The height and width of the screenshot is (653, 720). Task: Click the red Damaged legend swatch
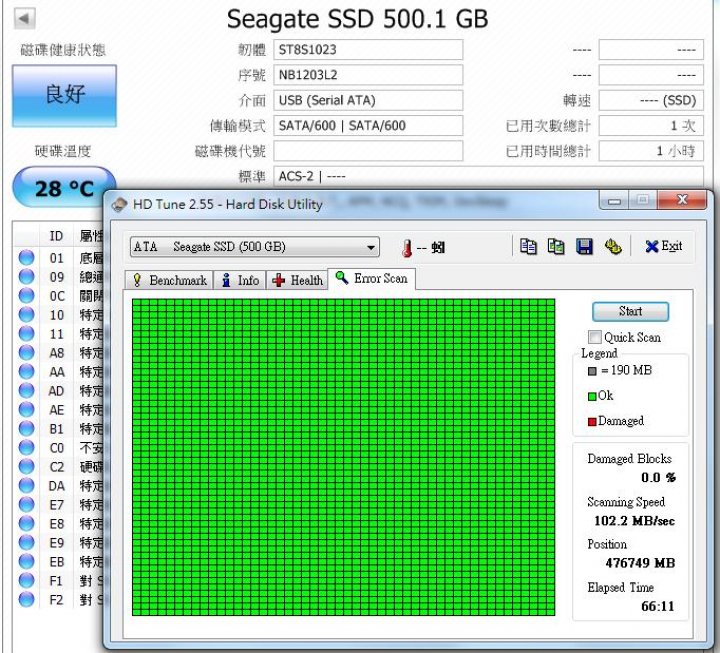click(592, 421)
